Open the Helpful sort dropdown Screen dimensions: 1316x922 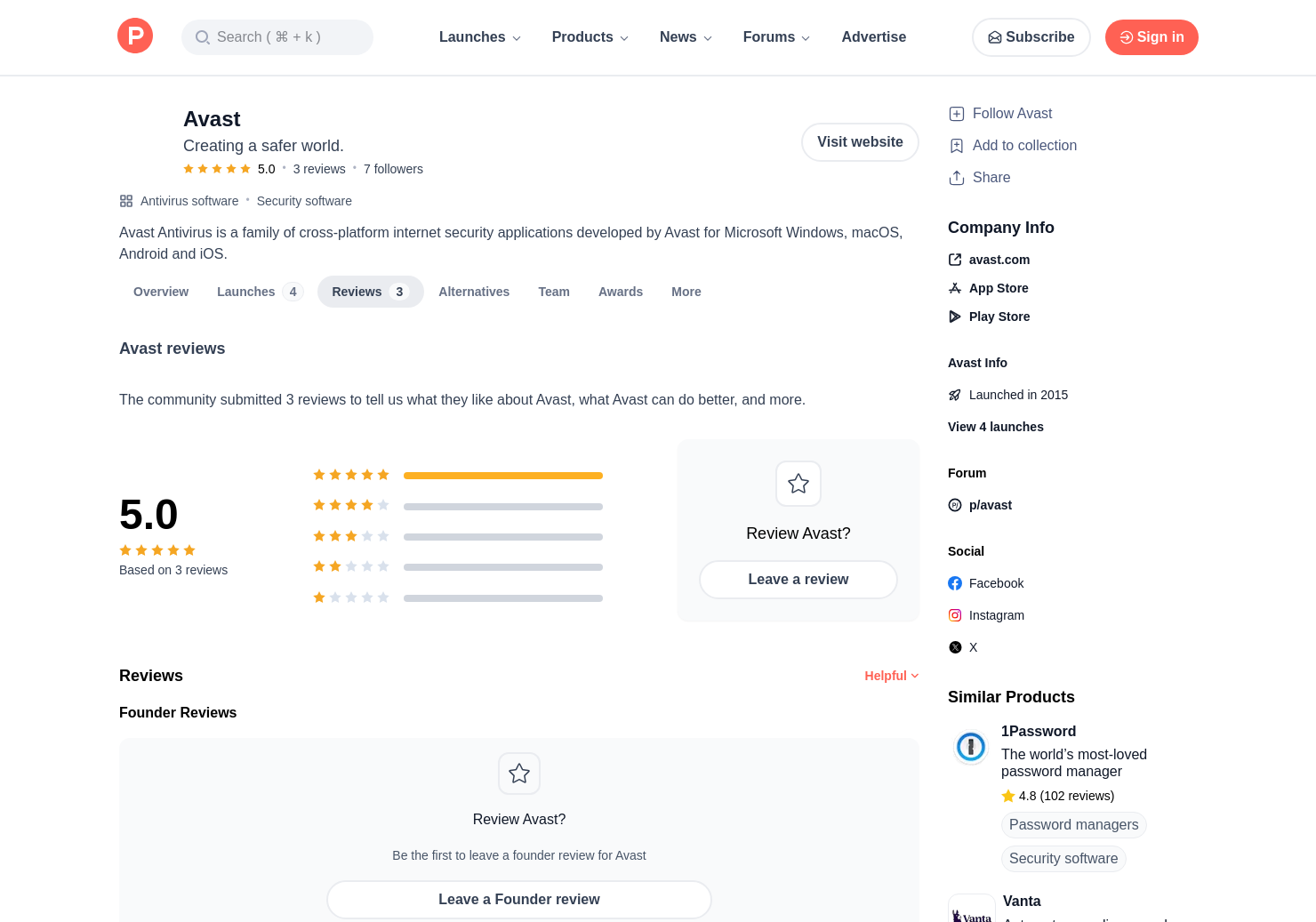click(892, 676)
